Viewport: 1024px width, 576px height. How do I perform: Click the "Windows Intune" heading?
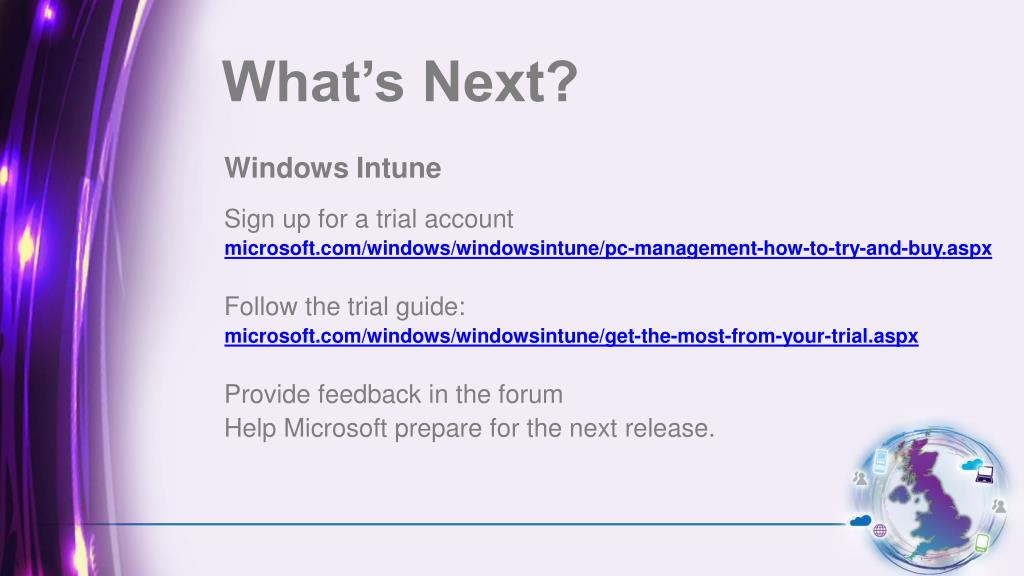coord(333,168)
